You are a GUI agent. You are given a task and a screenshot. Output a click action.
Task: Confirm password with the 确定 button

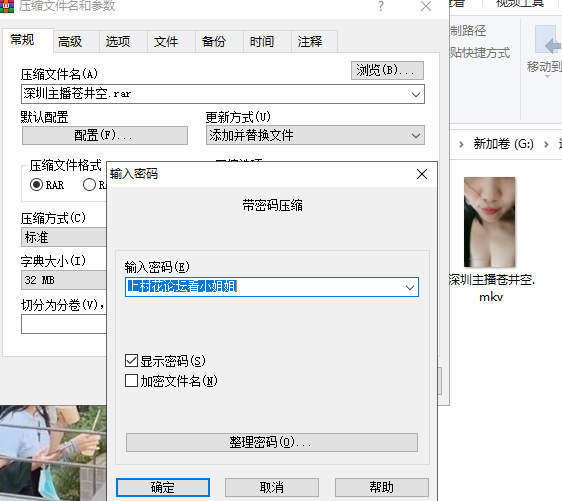163,487
